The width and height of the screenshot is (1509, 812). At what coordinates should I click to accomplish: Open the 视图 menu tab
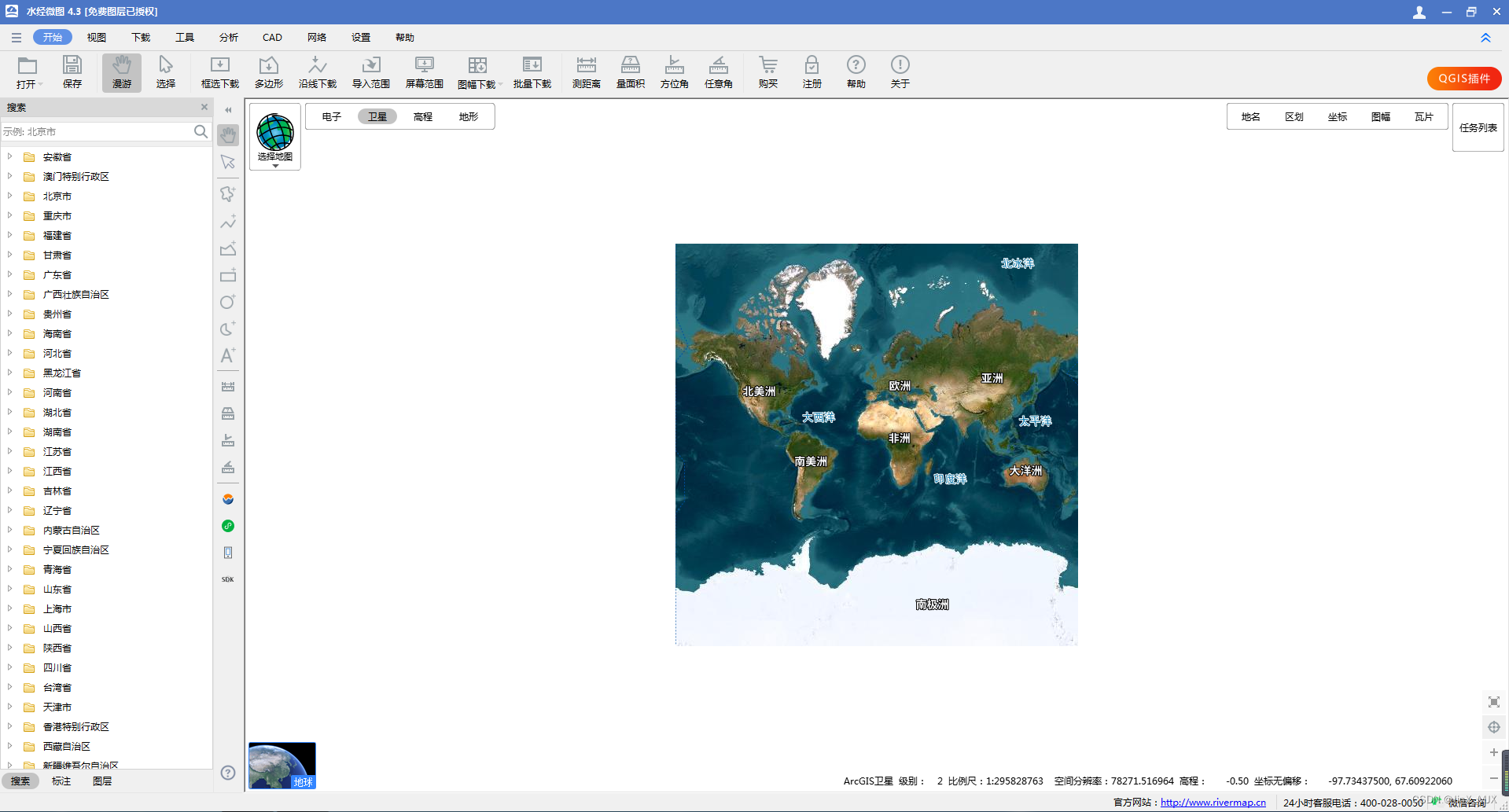click(x=97, y=37)
